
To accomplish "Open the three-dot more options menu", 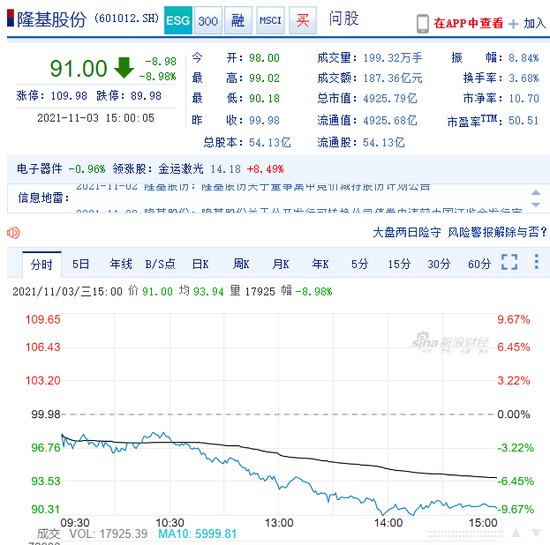I will point(536,262).
